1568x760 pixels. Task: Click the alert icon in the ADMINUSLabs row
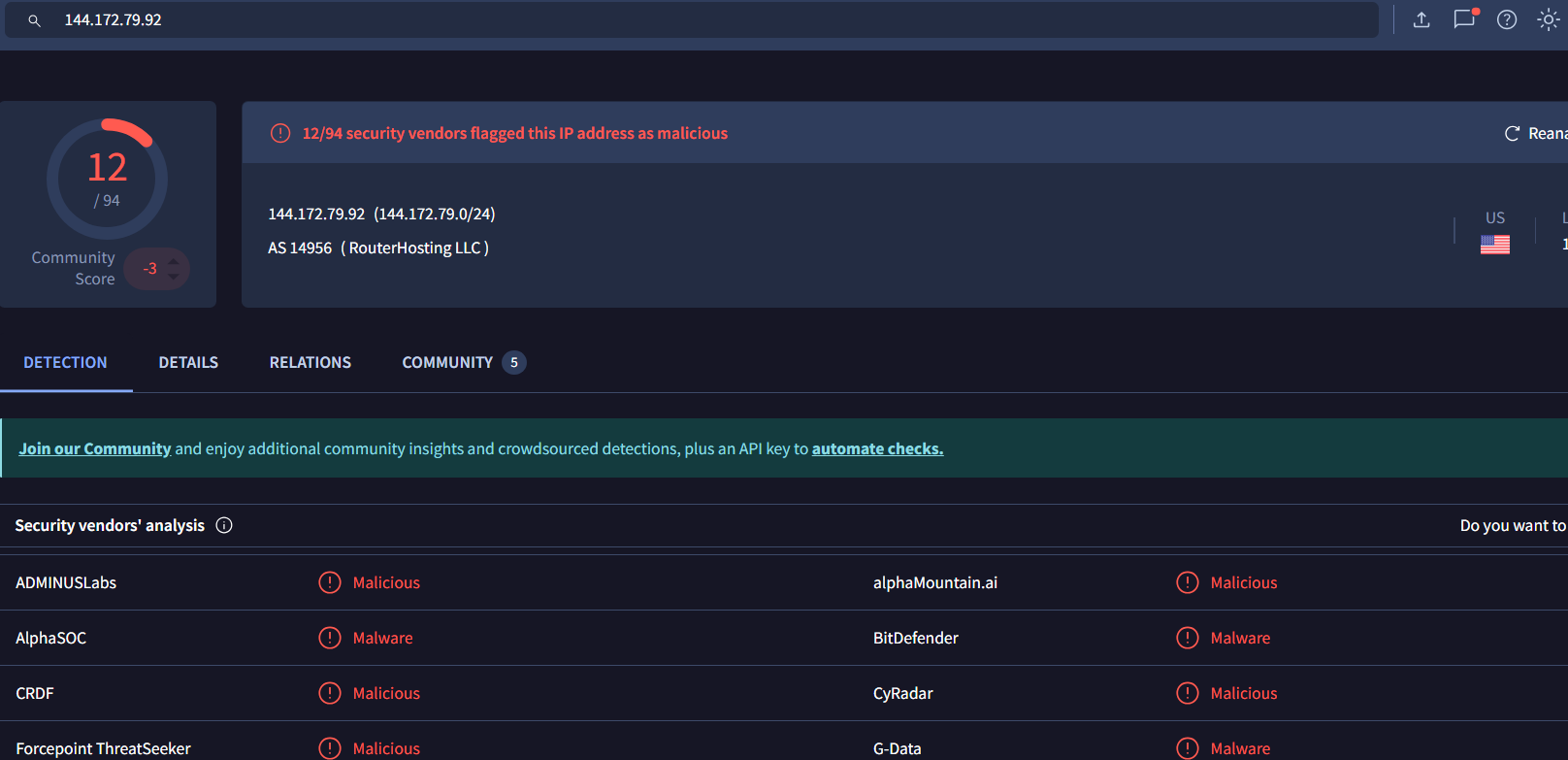[330, 582]
